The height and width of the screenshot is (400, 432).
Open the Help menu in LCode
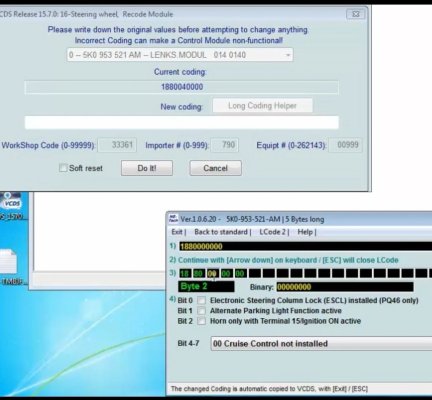click(x=305, y=232)
